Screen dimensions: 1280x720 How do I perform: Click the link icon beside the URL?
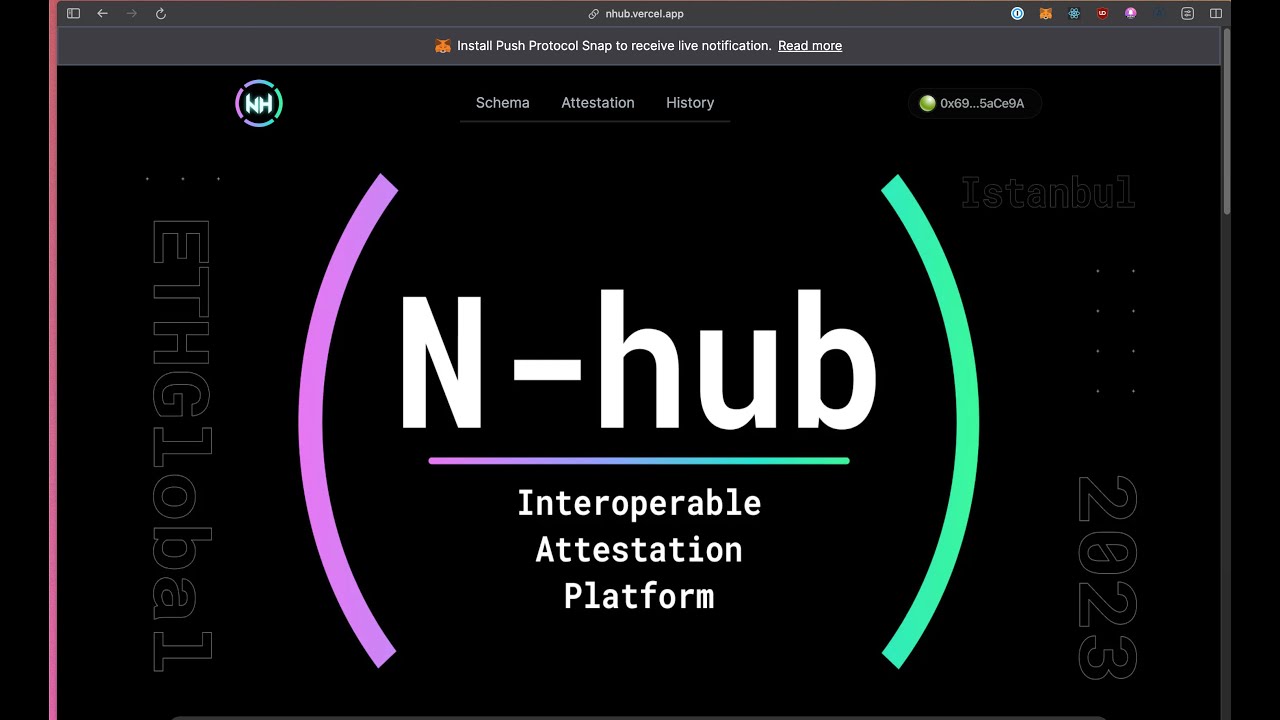coord(593,14)
